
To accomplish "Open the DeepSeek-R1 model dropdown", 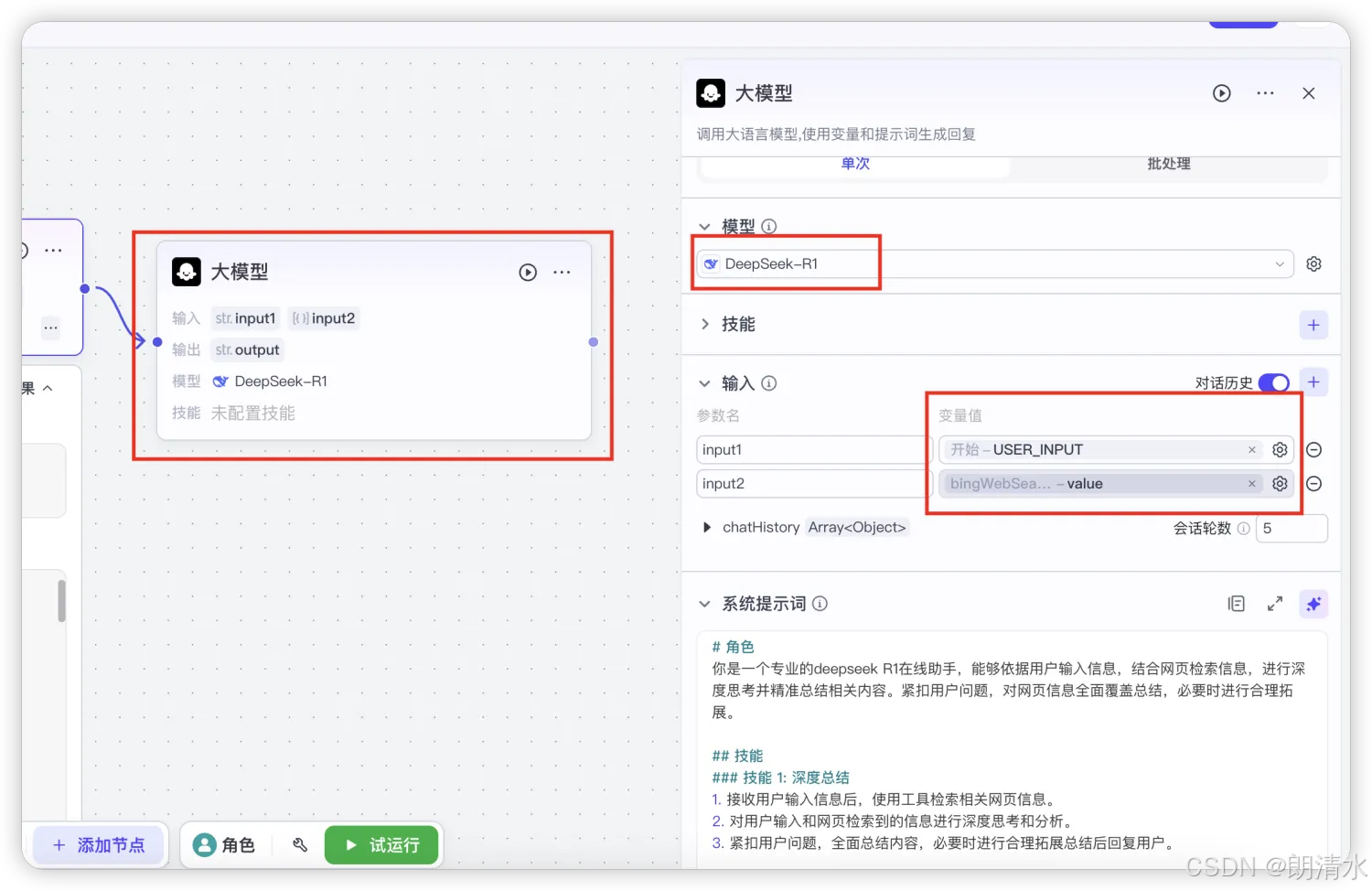I will coord(995,264).
